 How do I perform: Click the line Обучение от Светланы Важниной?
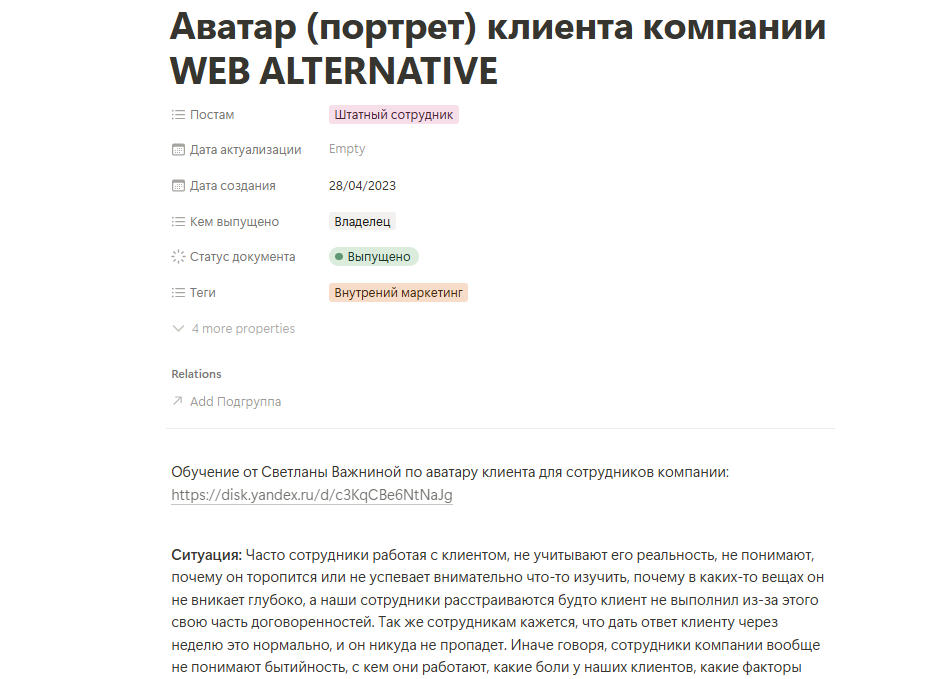click(450, 472)
